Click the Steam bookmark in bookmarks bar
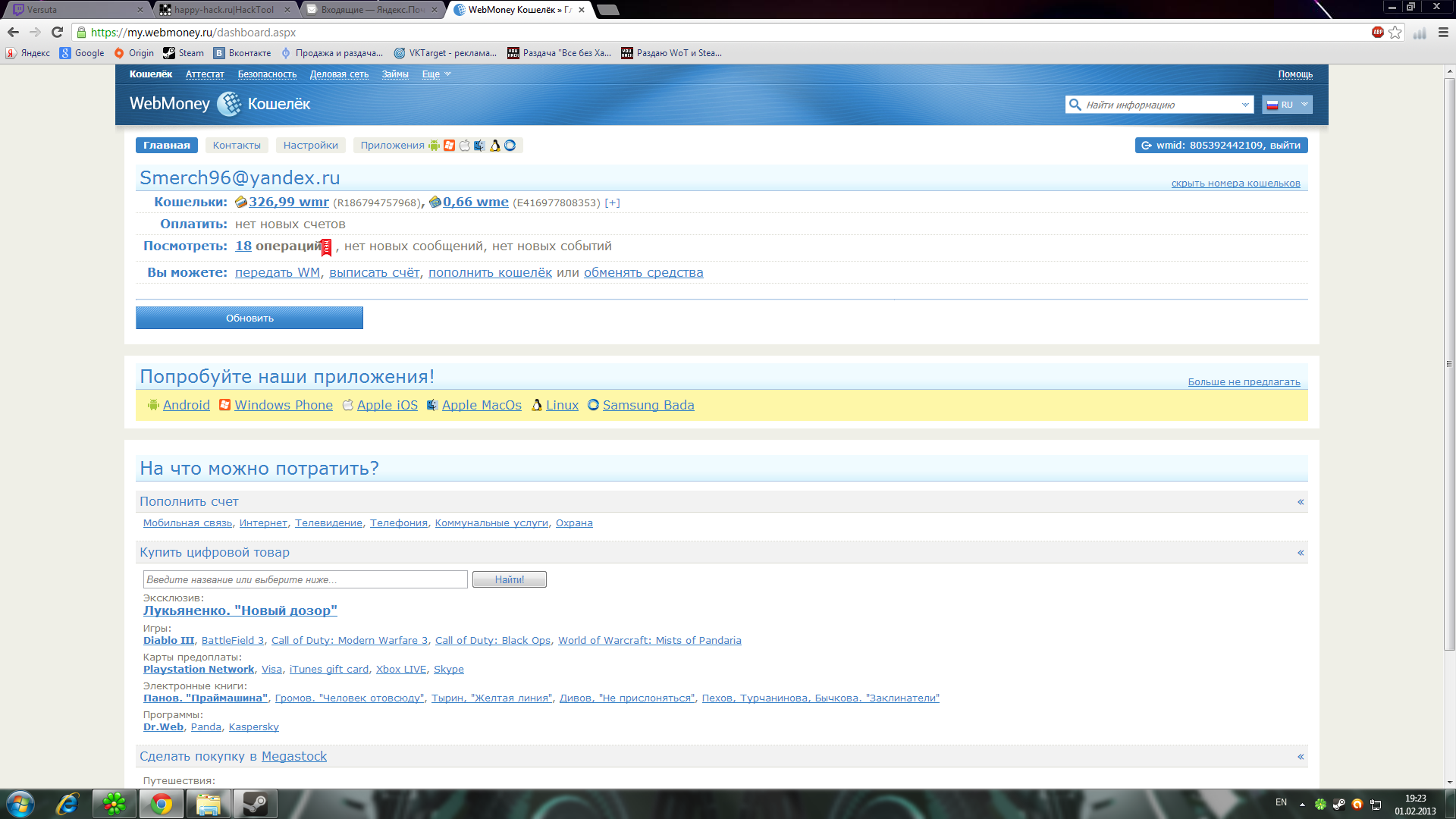Screen dimensions: 1456x819 coord(184,53)
